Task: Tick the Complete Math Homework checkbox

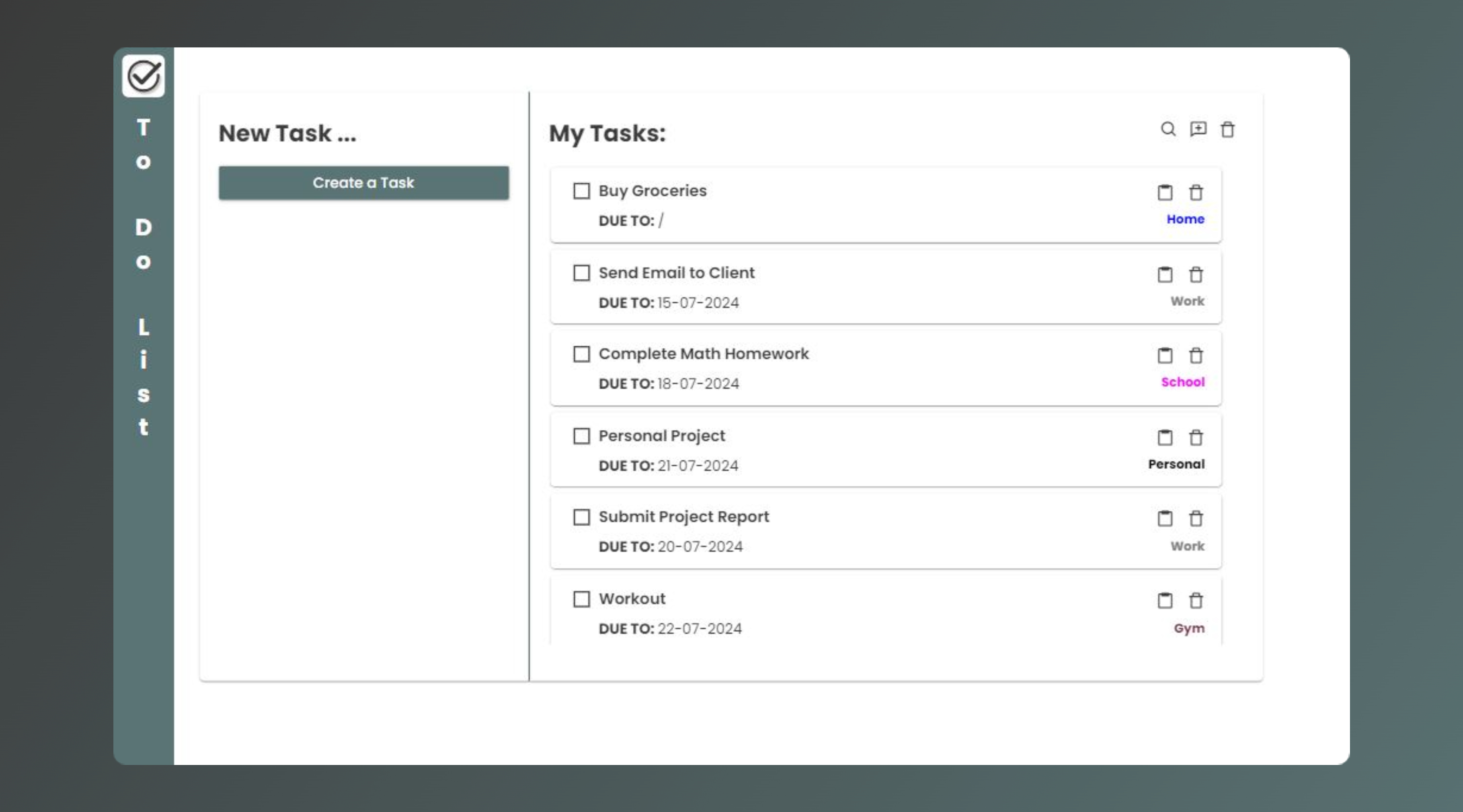Action: point(581,355)
